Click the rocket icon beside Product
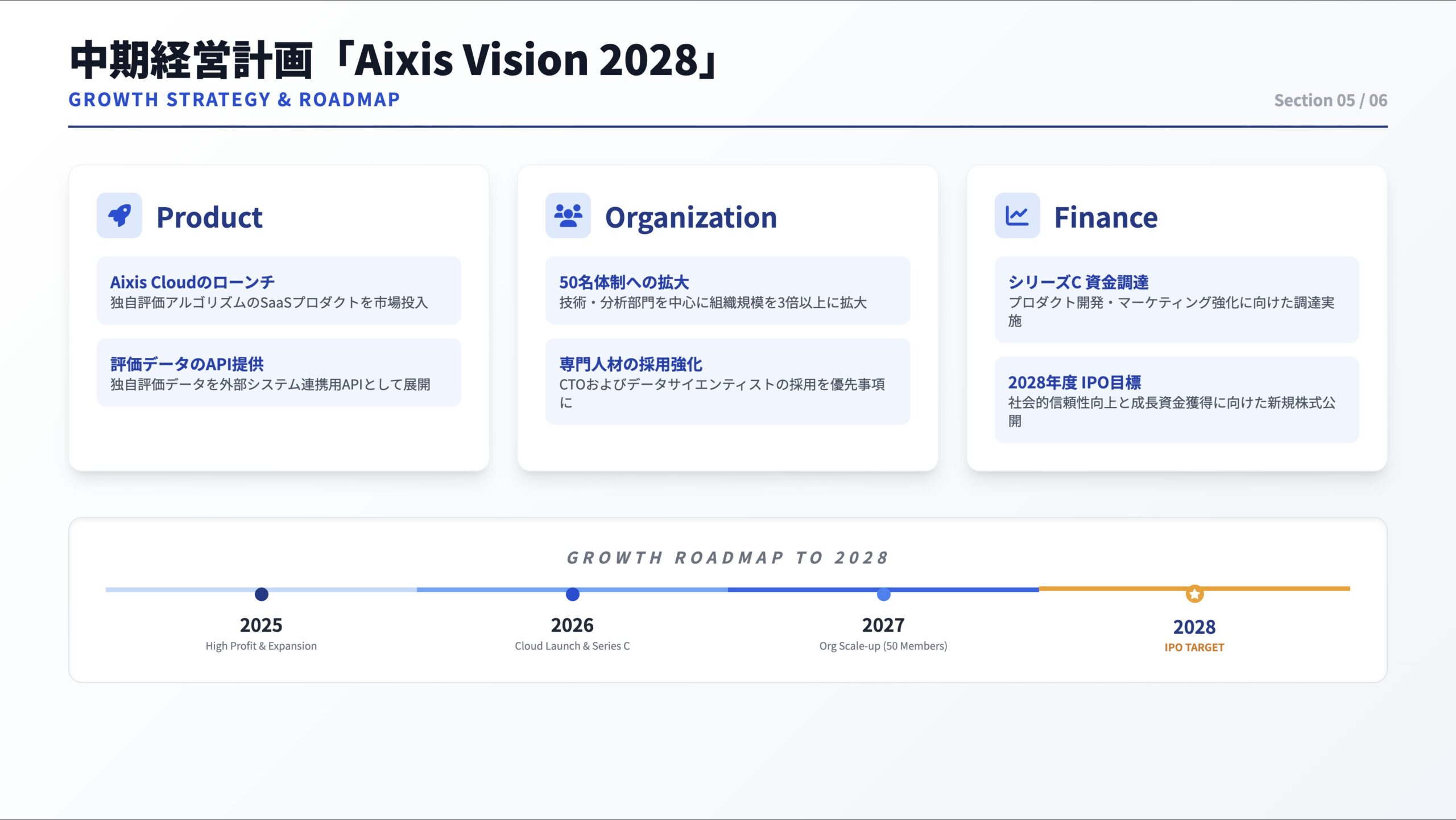The height and width of the screenshot is (820, 1456). (x=119, y=216)
